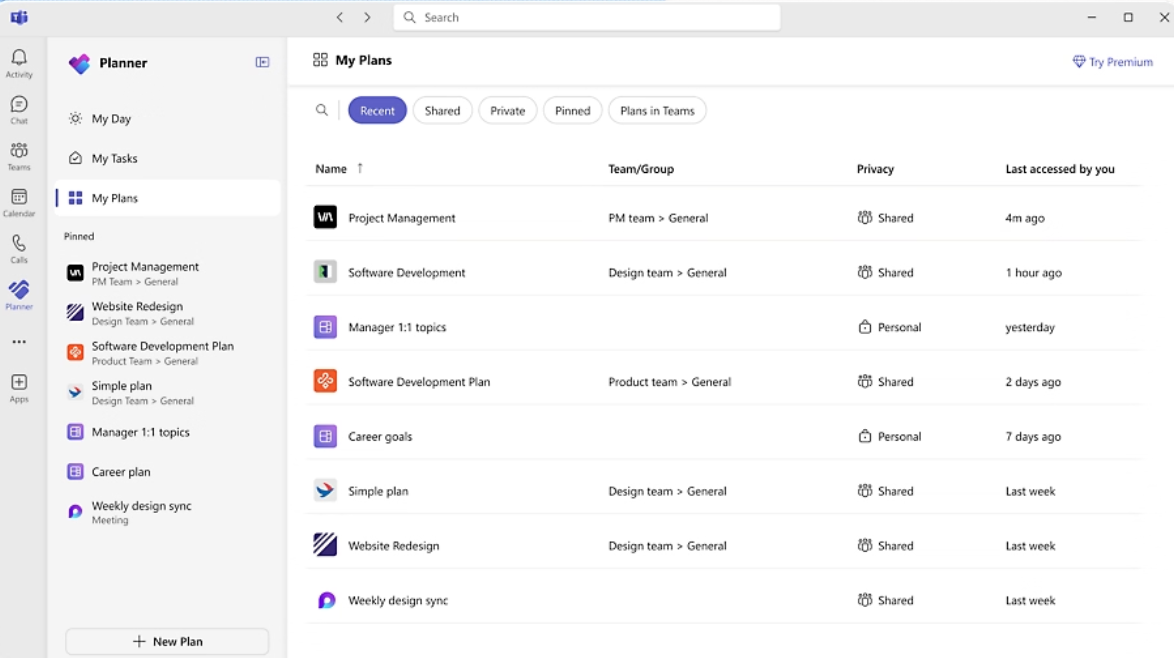
Task: Switch to the Shared filter pill
Action: [x=442, y=110]
